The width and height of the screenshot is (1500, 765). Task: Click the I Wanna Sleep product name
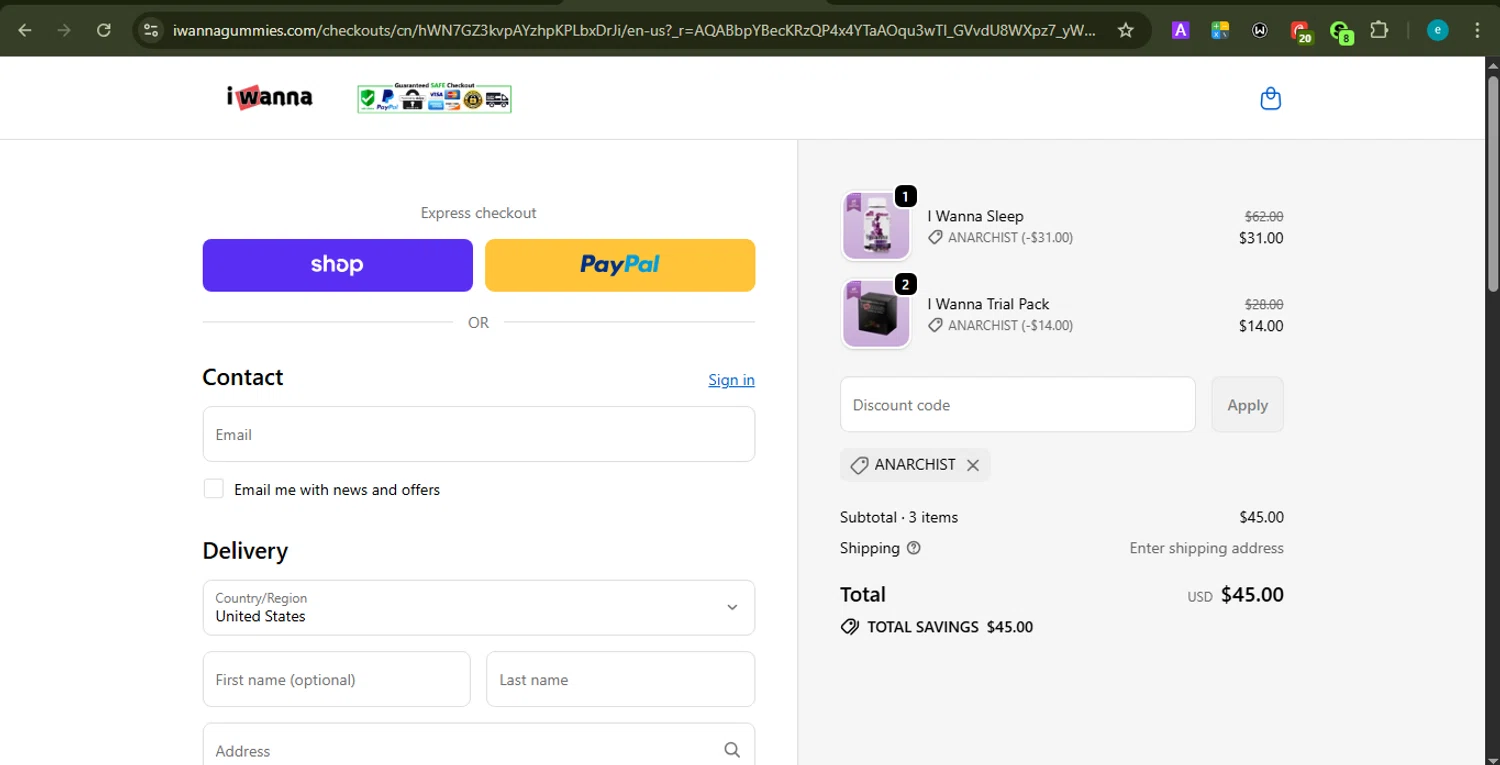point(975,216)
